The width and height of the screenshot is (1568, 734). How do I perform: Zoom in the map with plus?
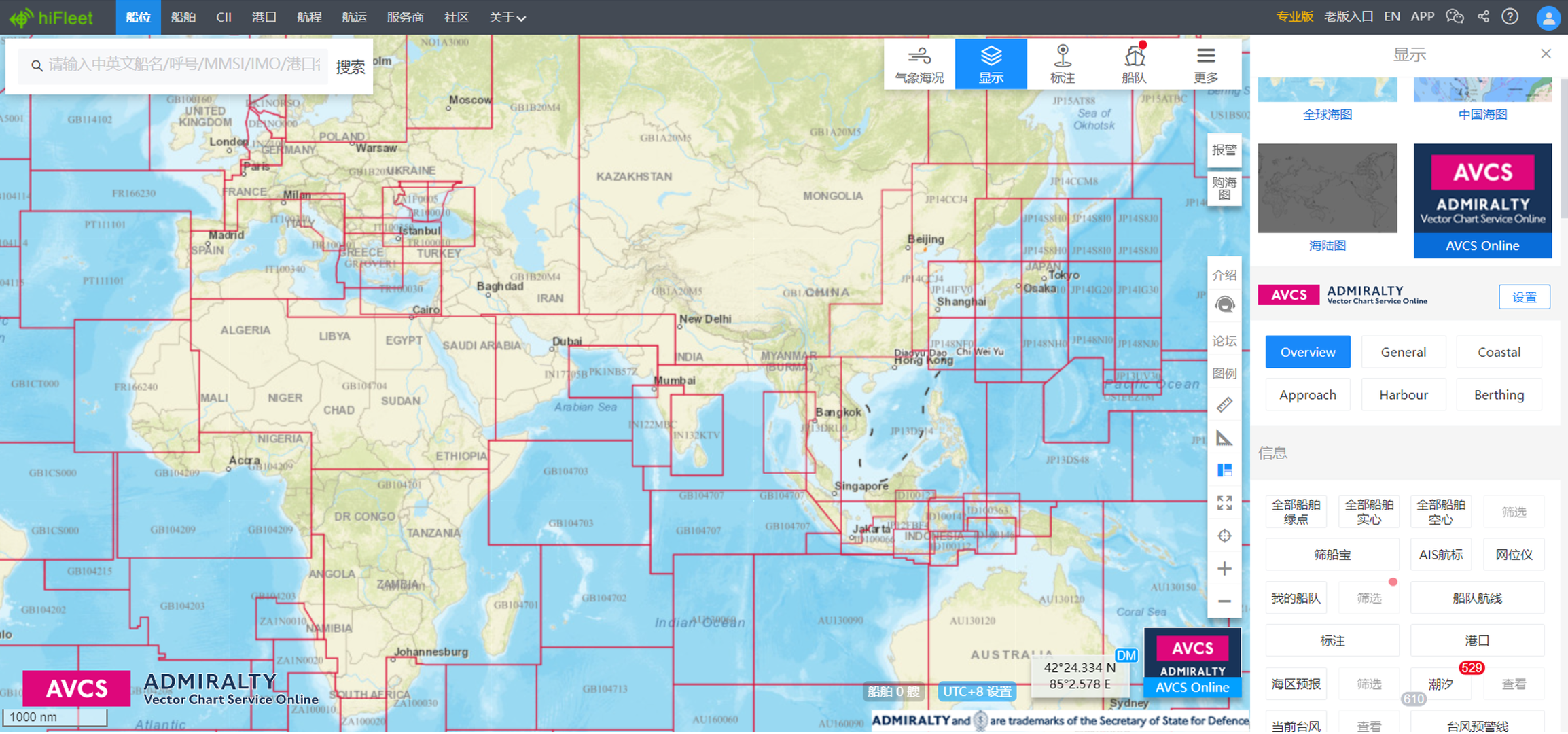(1224, 568)
